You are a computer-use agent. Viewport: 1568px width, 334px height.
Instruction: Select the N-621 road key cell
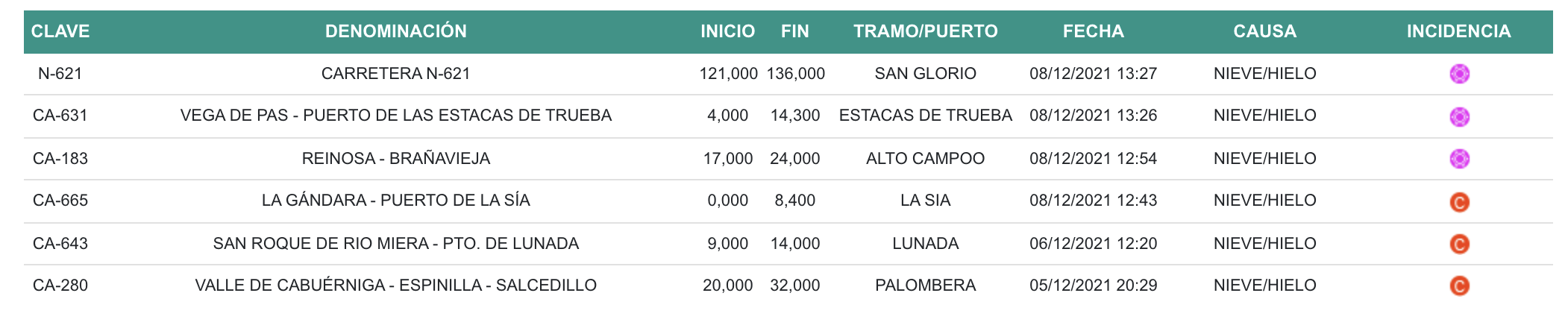coord(60,74)
